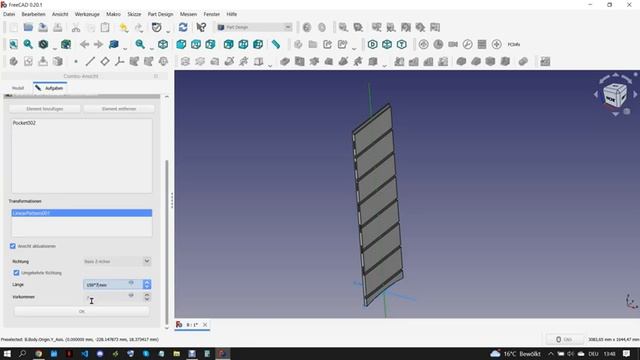Open the Part Design menu
Viewport: 640px width, 360px height.
[x=160, y=14]
